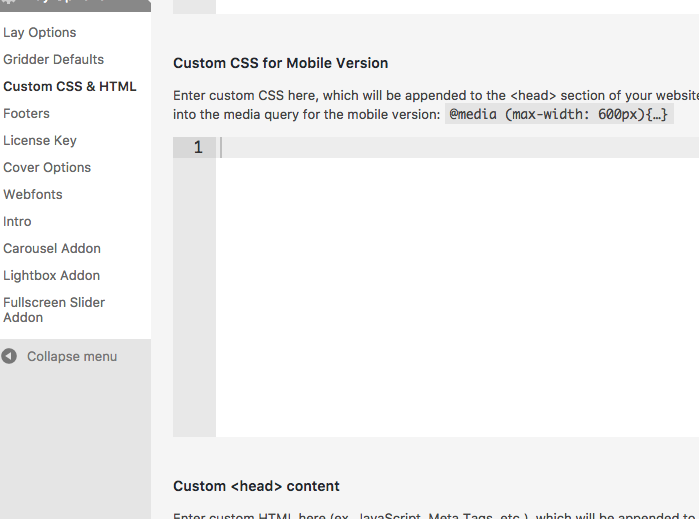Screen dimensions: 699x519
Task: Click the @media max-width code snippet
Action: [x=559, y=115]
